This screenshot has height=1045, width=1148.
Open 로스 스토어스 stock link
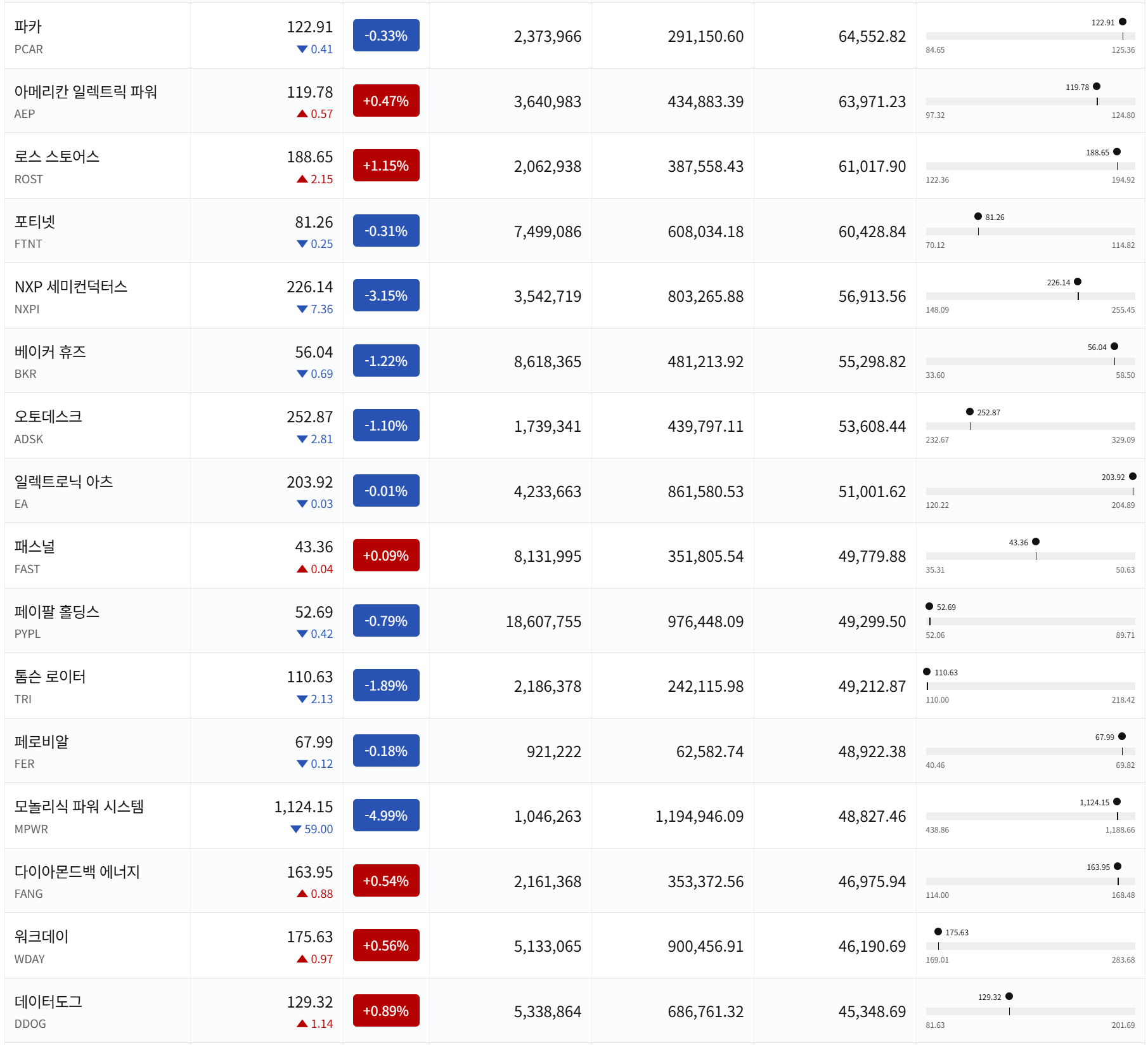coord(57,157)
